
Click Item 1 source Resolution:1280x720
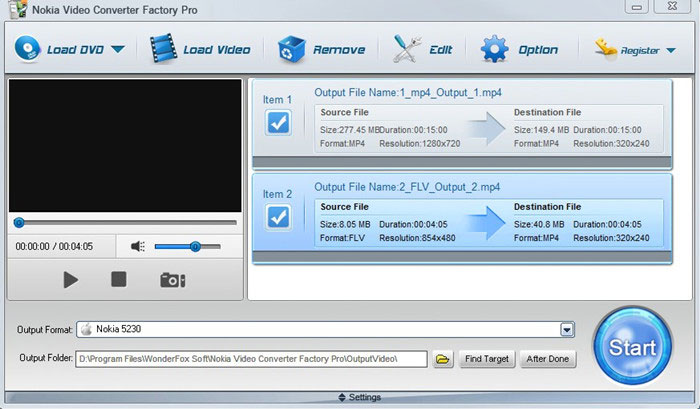pos(420,144)
